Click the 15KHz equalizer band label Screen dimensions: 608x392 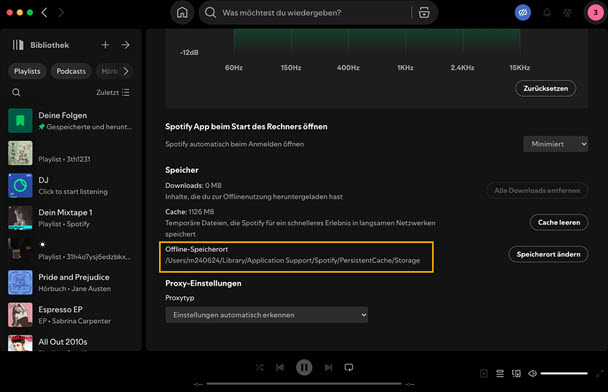520,68
